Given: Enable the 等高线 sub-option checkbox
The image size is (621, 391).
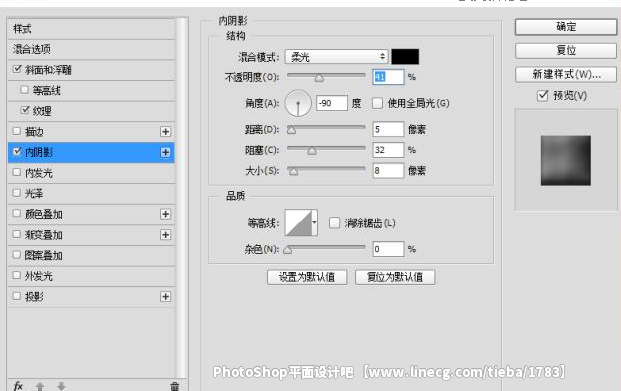Looking at the screenshot, I should coord(25,90).
